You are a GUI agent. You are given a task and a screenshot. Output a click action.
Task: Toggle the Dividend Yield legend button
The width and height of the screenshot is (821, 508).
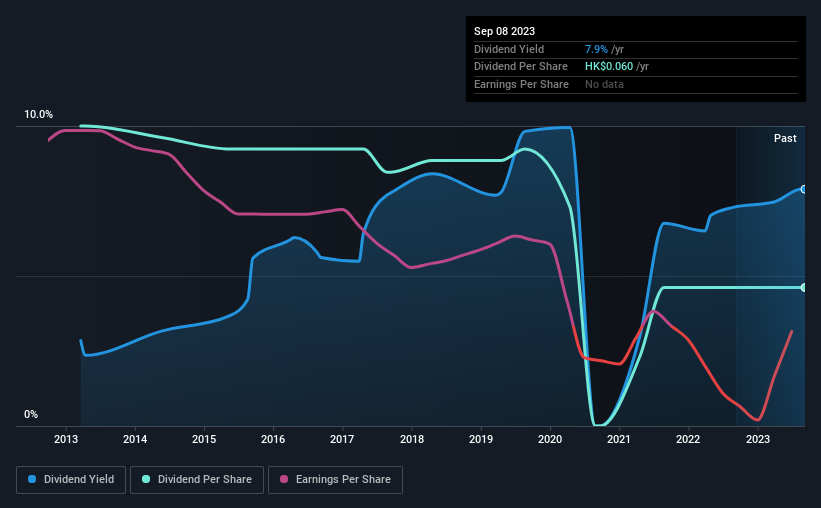(71, 480)
